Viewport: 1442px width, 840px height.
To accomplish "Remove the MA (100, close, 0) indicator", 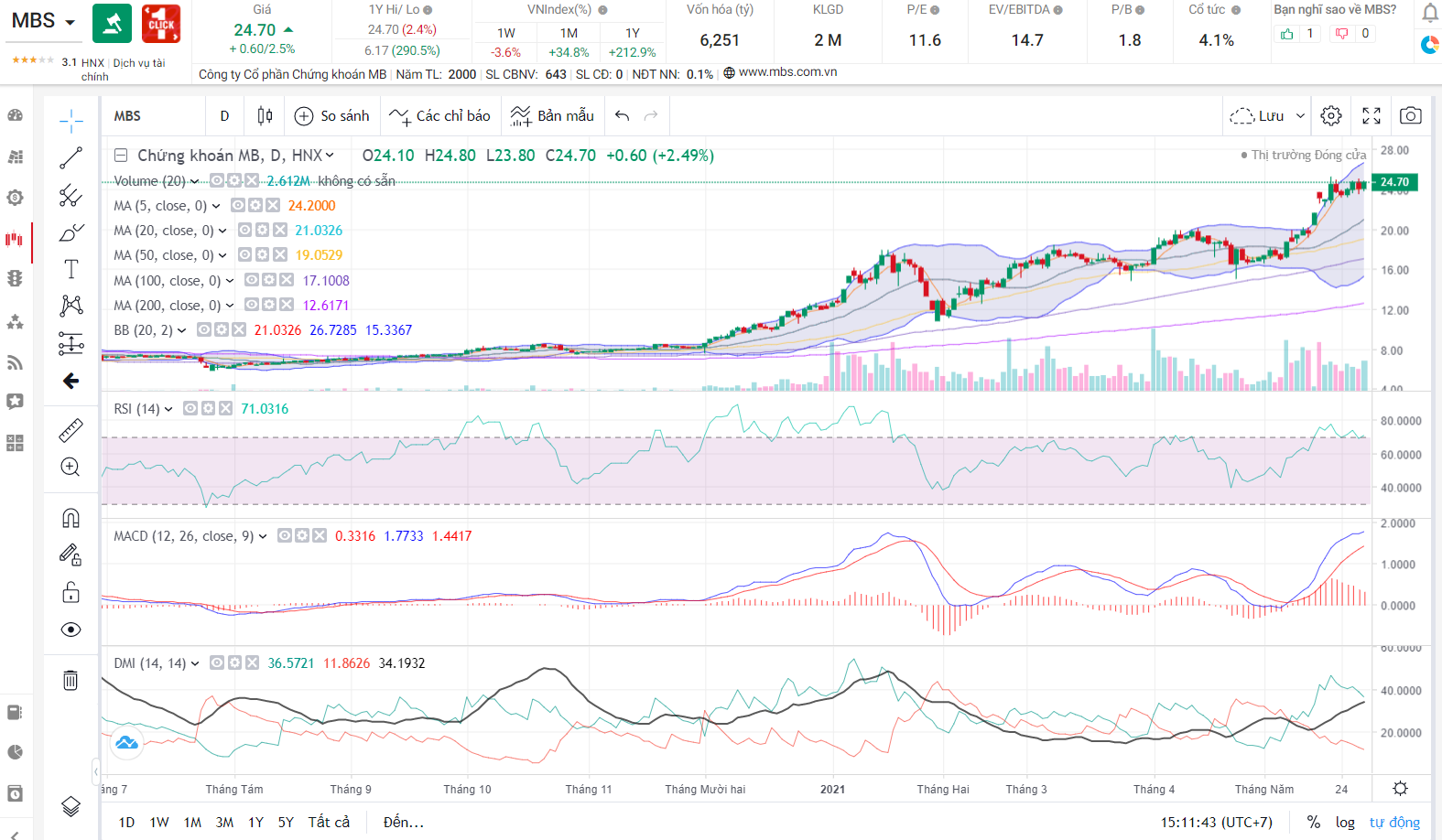I will [287, 280].
